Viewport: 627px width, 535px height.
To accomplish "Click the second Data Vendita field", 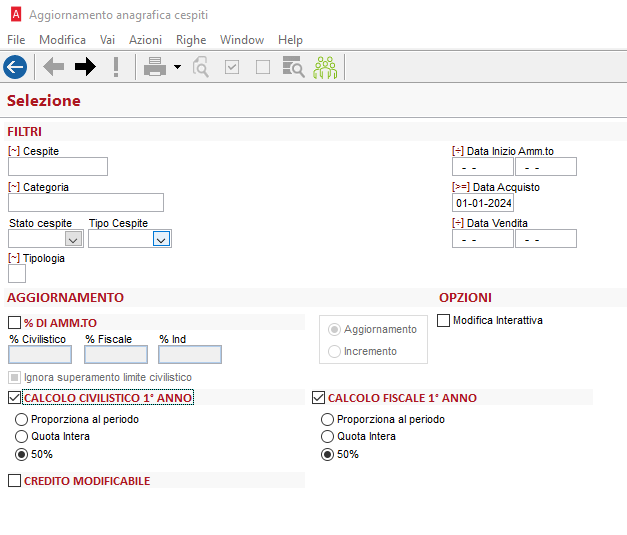I will point(546,239).
